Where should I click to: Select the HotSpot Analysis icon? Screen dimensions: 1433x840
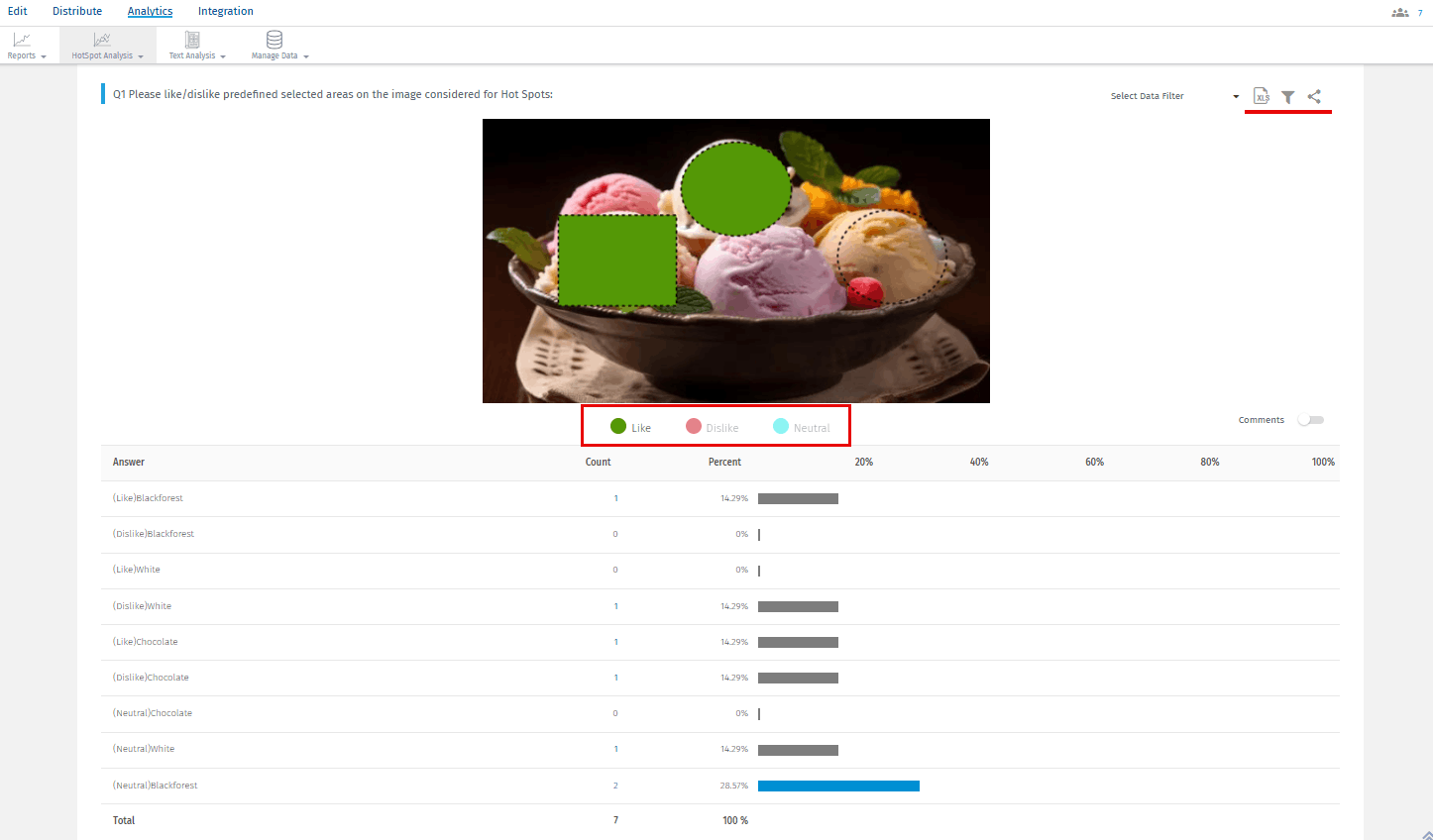102,40
